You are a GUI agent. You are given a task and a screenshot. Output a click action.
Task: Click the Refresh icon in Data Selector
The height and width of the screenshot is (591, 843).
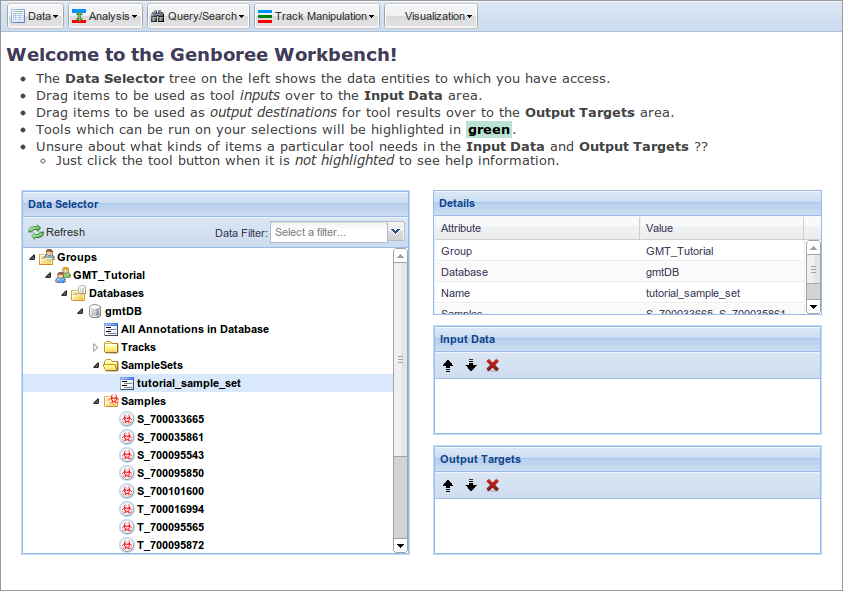point(36,232)
